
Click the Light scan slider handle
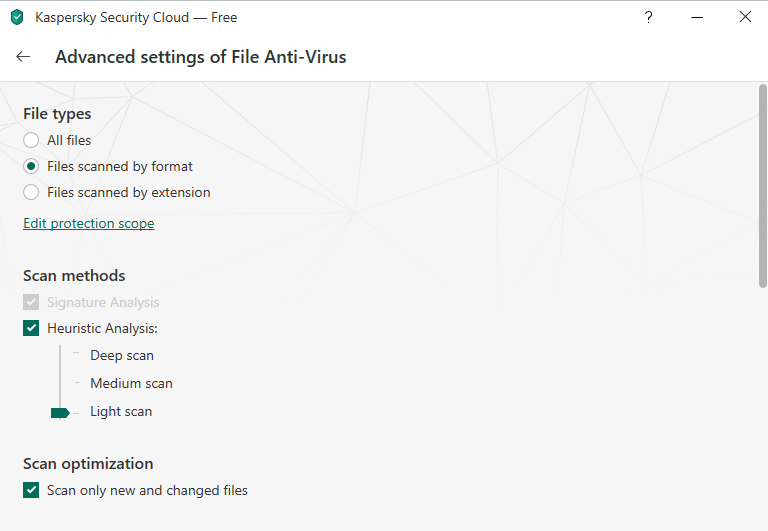(x=59, y=412)
